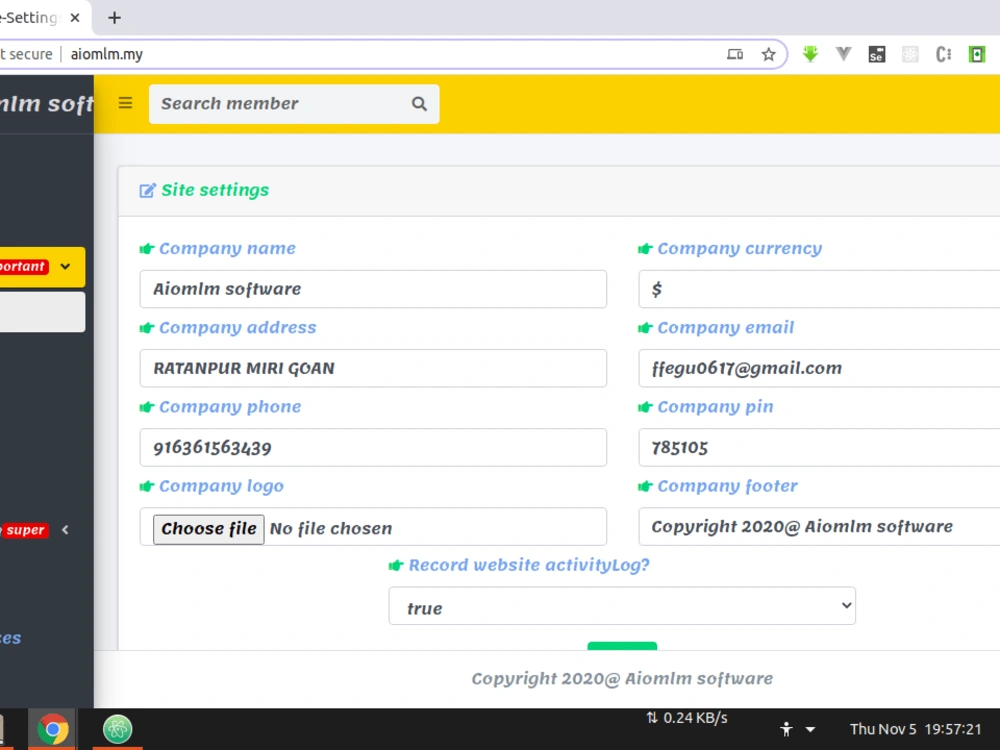Click the green submit button
The width and height of the screenshot is (1000, 750).
(622, 646)
